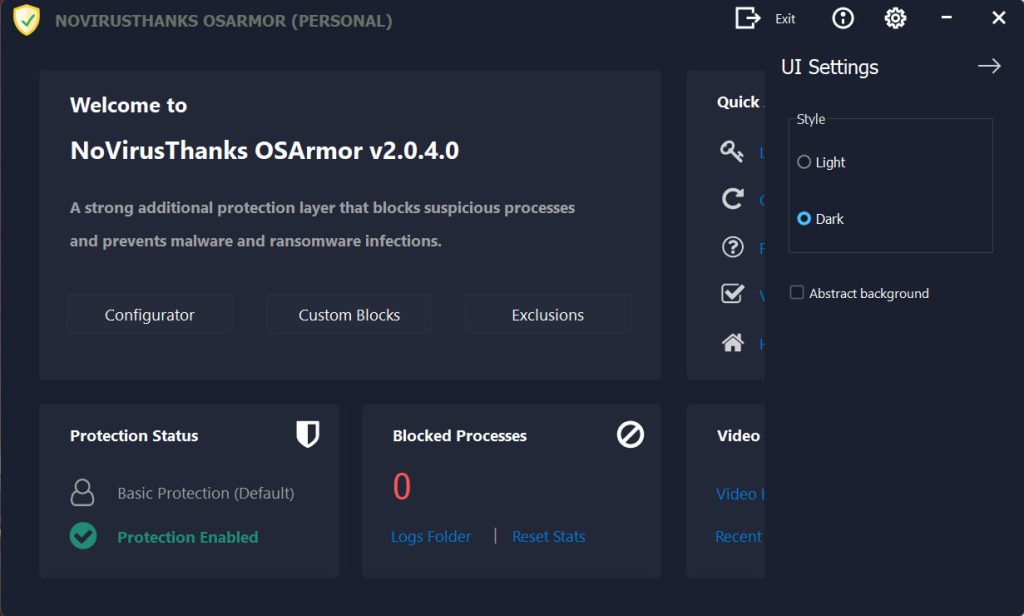Select the Light style option
Viewport: 1024px width, 616px height.
pyautogui.click(x=821, y=162)
